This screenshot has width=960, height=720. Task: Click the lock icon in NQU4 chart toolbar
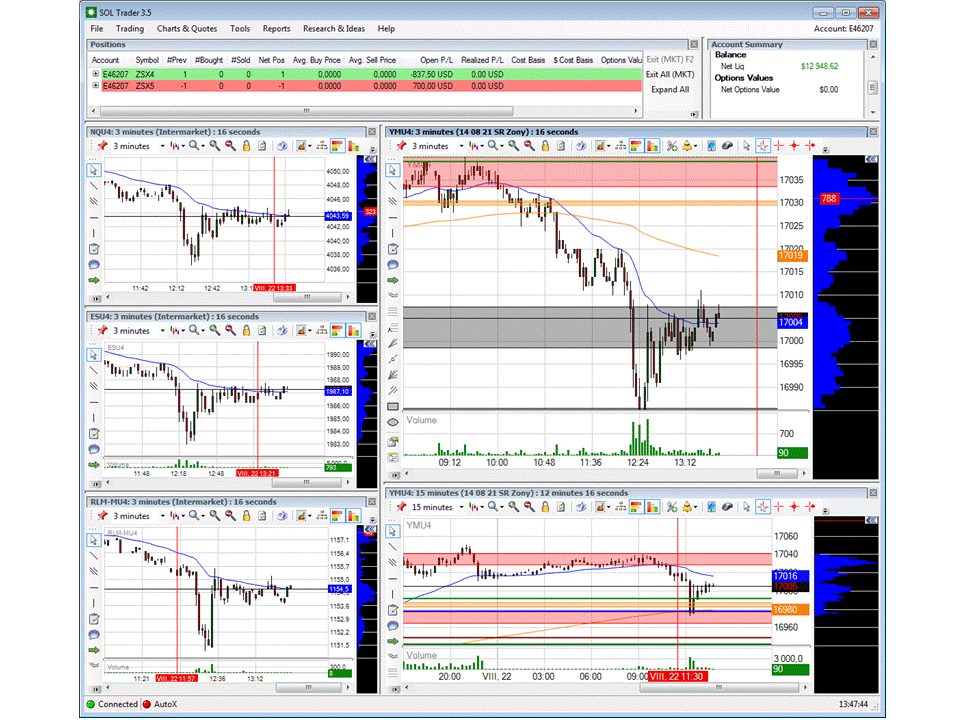246,146
